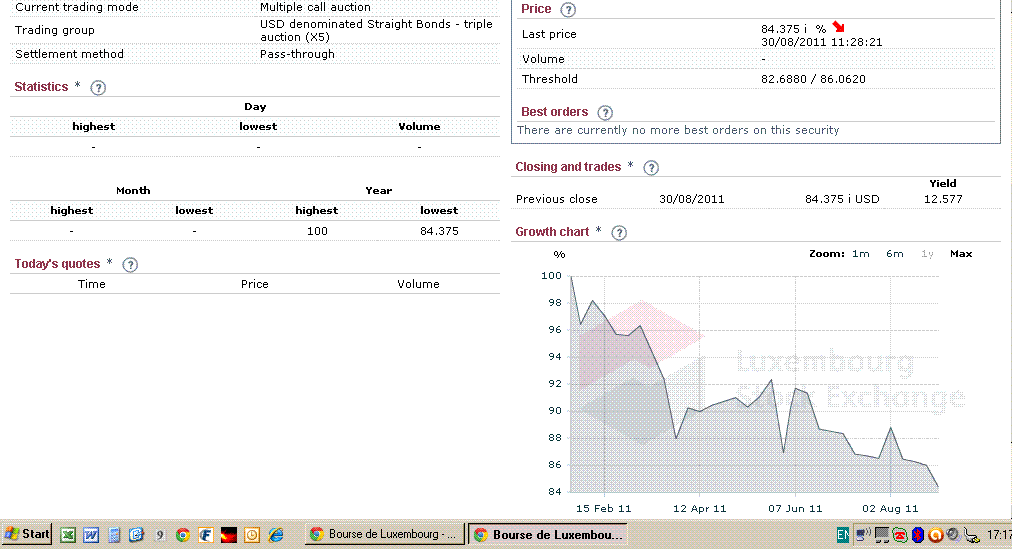1012x549 pixels.
Task: Click the Price section help icon
Action: coord(568,10)
